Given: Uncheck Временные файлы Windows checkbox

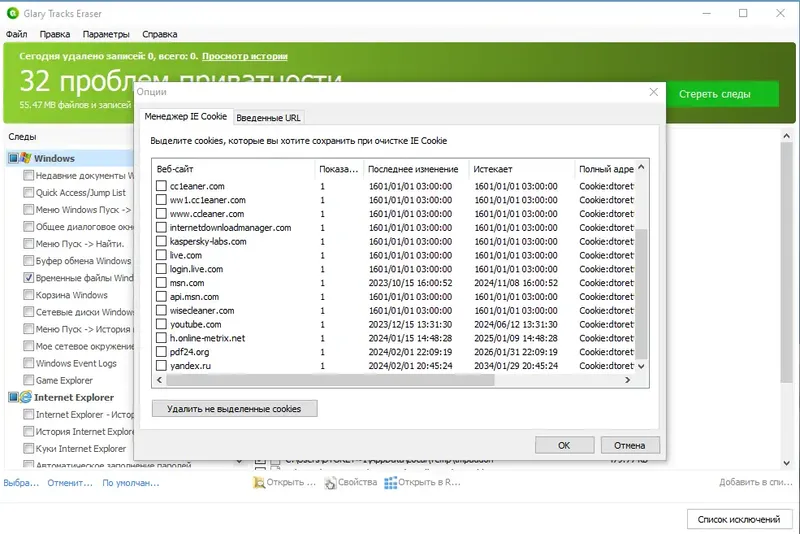Looking at the screenshot, I should [x=29, y=277].
